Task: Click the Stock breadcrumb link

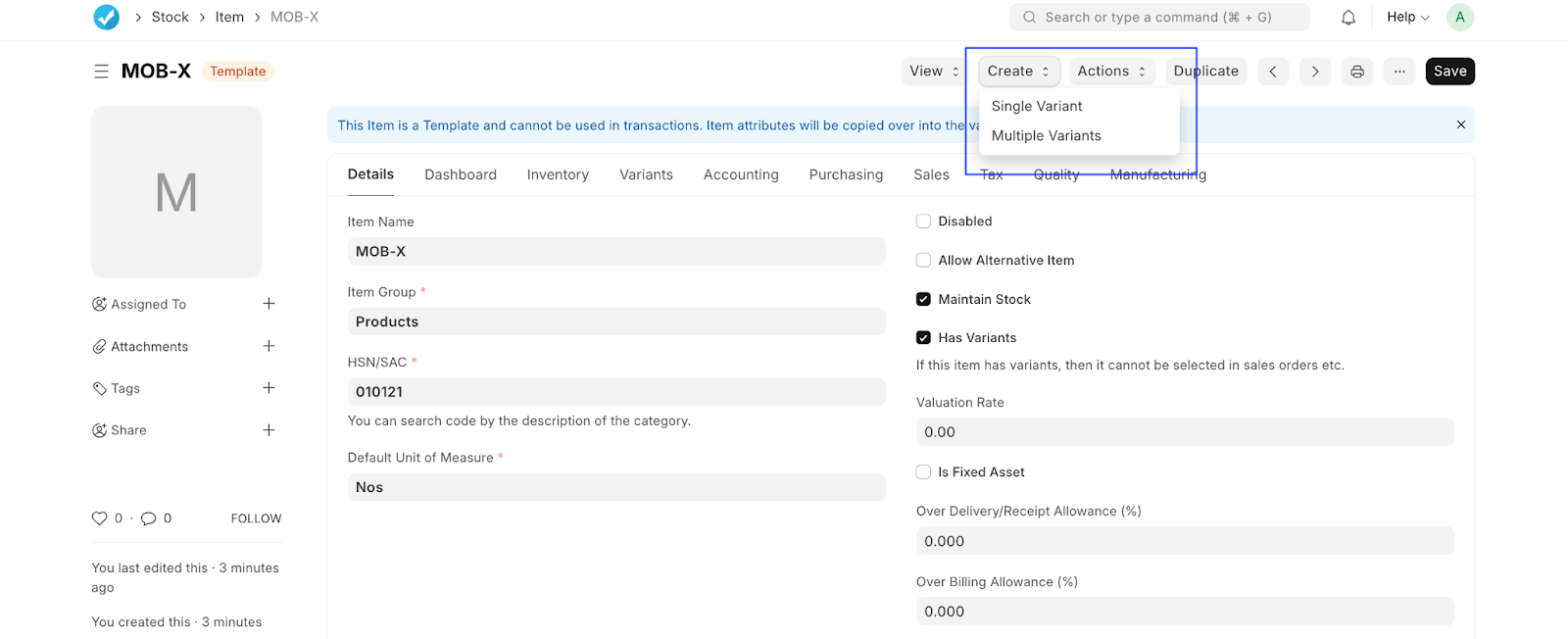Action: 170,17
